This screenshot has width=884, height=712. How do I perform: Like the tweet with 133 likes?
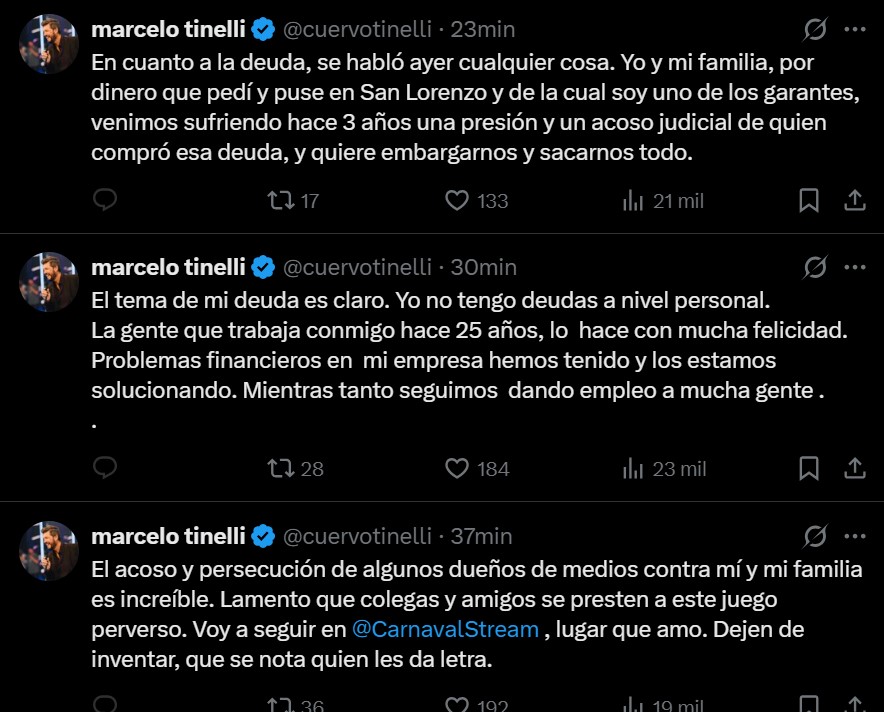[x=457, y=201]
